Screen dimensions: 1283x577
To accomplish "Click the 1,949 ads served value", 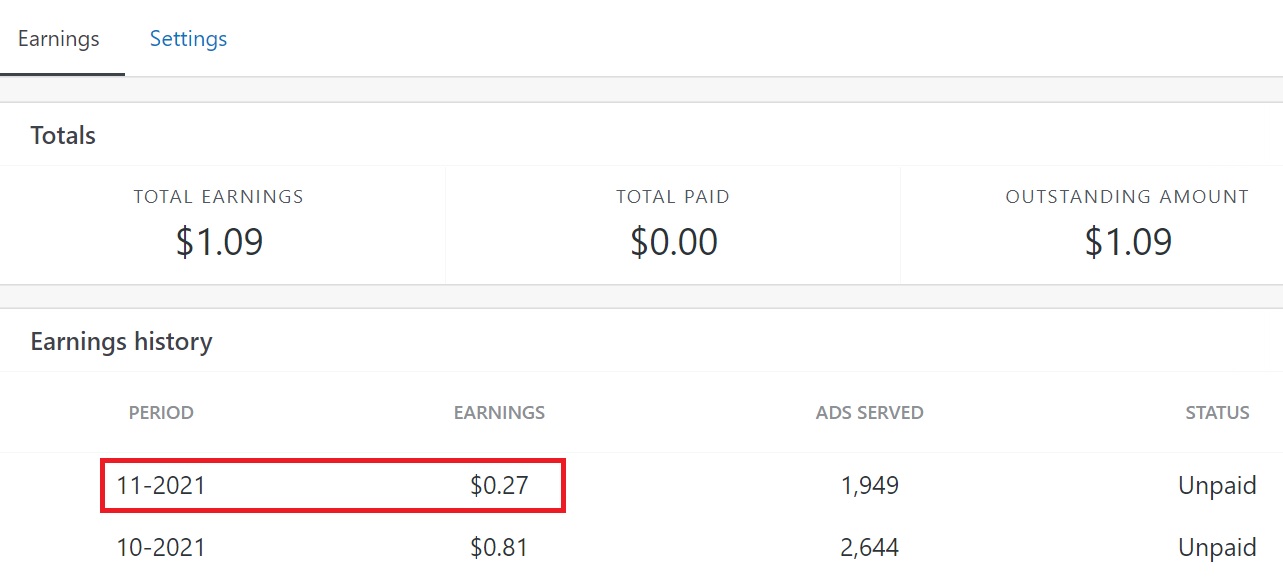I will coord(869,486).
